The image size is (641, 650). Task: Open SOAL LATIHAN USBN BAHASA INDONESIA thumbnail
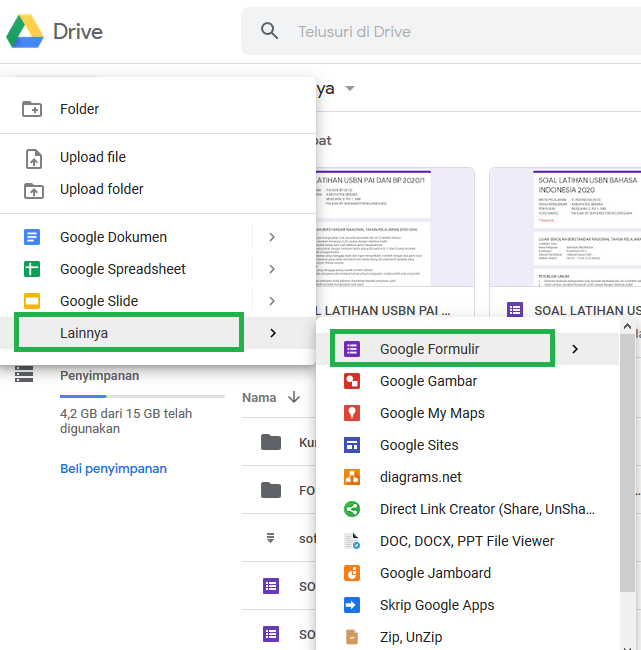(x=565, y=227)
